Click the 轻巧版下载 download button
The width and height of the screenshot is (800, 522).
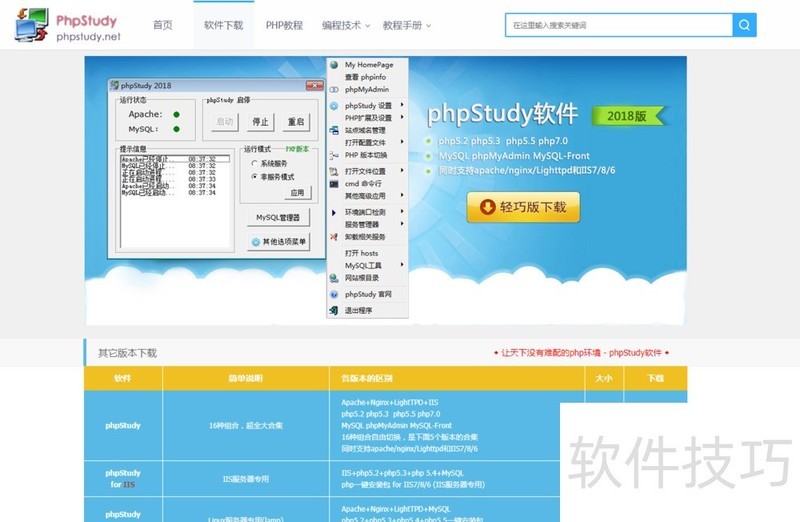523,207
